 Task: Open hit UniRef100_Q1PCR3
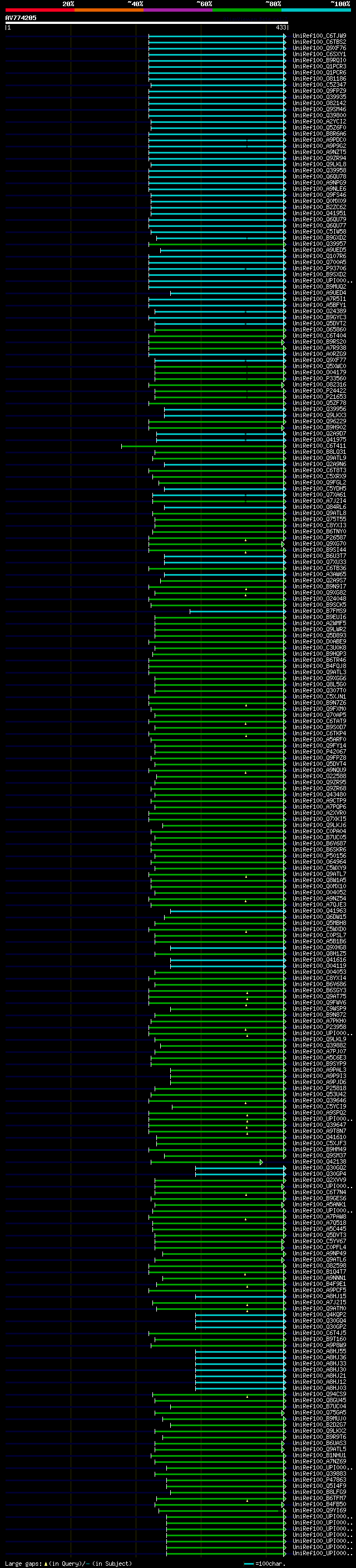[319, 66]
